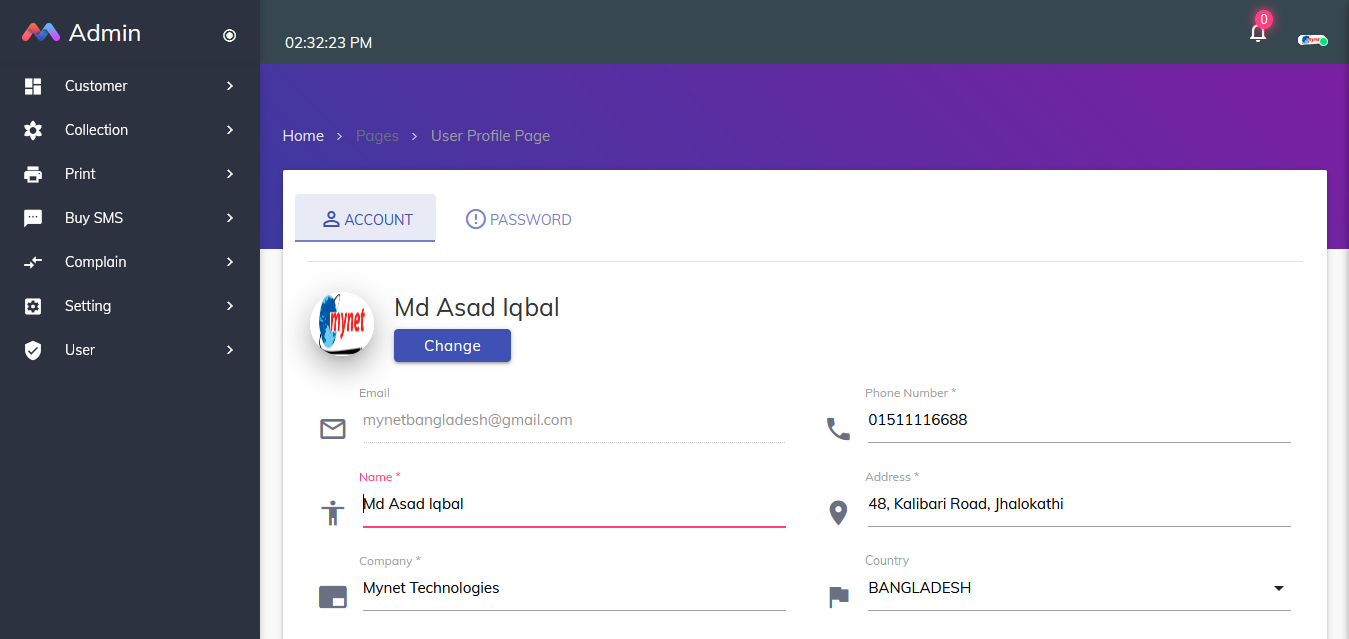Viewport: 1349px width, 639px height.
Task: Go to Home via breadcrumb link
Action: (x=303, y=136)
